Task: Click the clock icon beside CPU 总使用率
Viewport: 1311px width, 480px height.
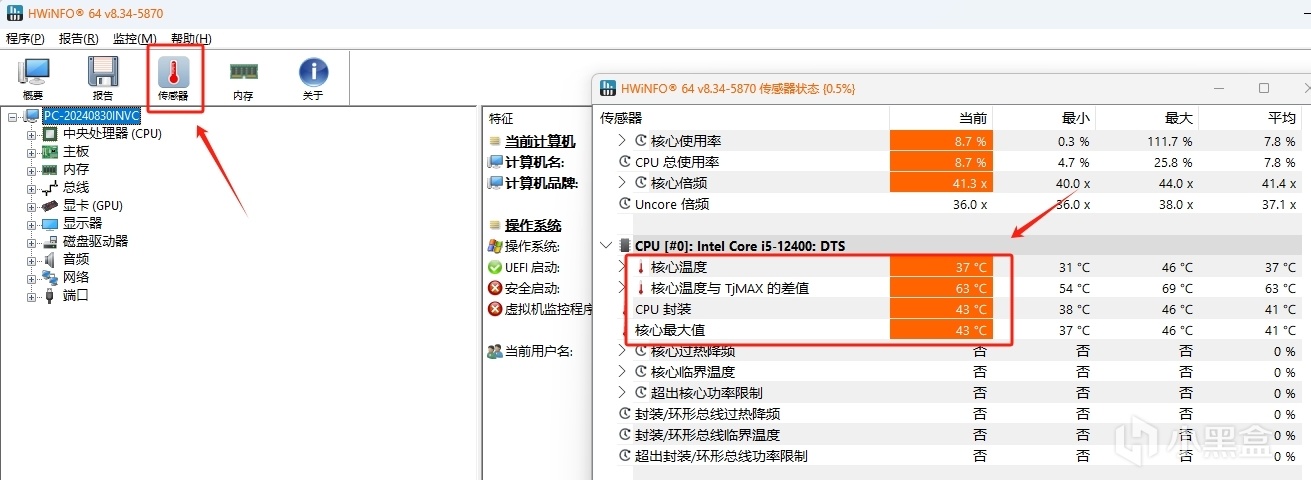Action: click(x=625, y=162)
